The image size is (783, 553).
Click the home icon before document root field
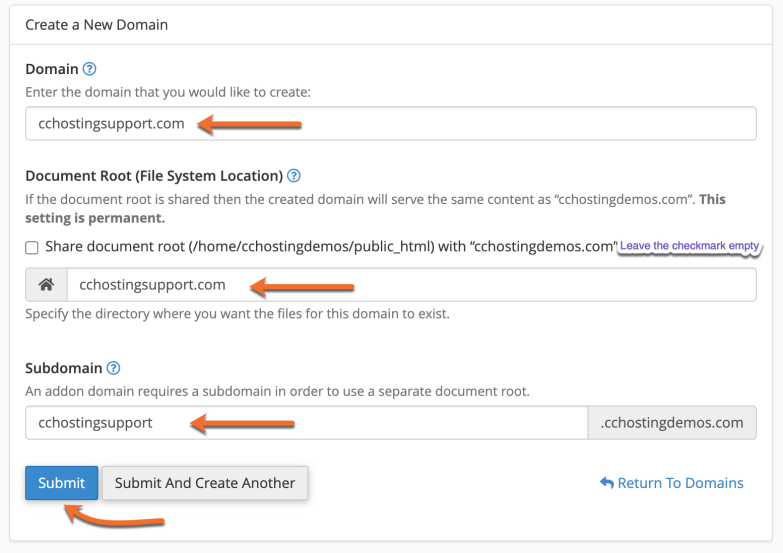click(x=46, y=285)
